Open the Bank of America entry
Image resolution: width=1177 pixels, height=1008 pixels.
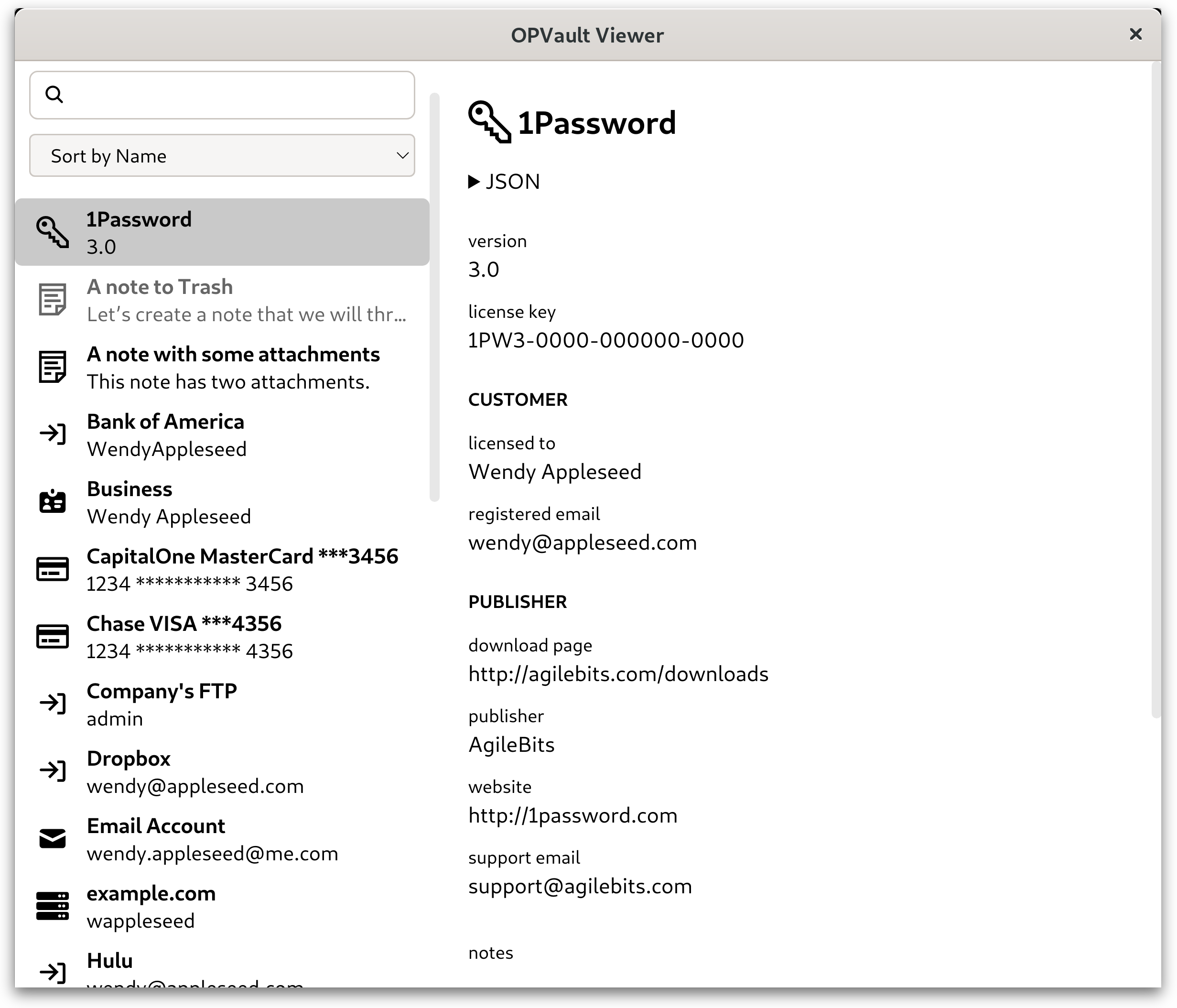[222, 434]
